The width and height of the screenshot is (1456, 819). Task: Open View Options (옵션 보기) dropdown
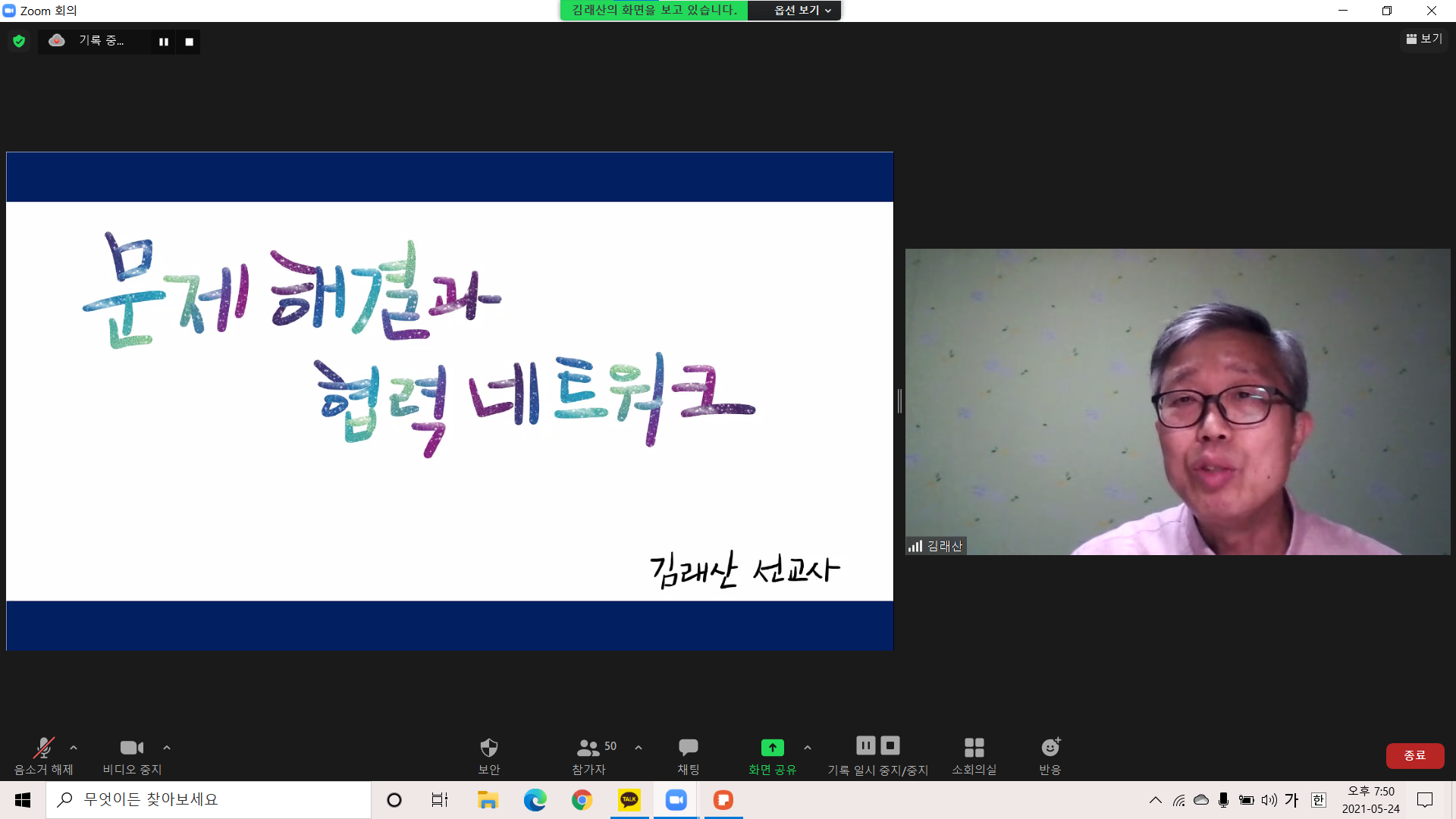coord(802,11)
